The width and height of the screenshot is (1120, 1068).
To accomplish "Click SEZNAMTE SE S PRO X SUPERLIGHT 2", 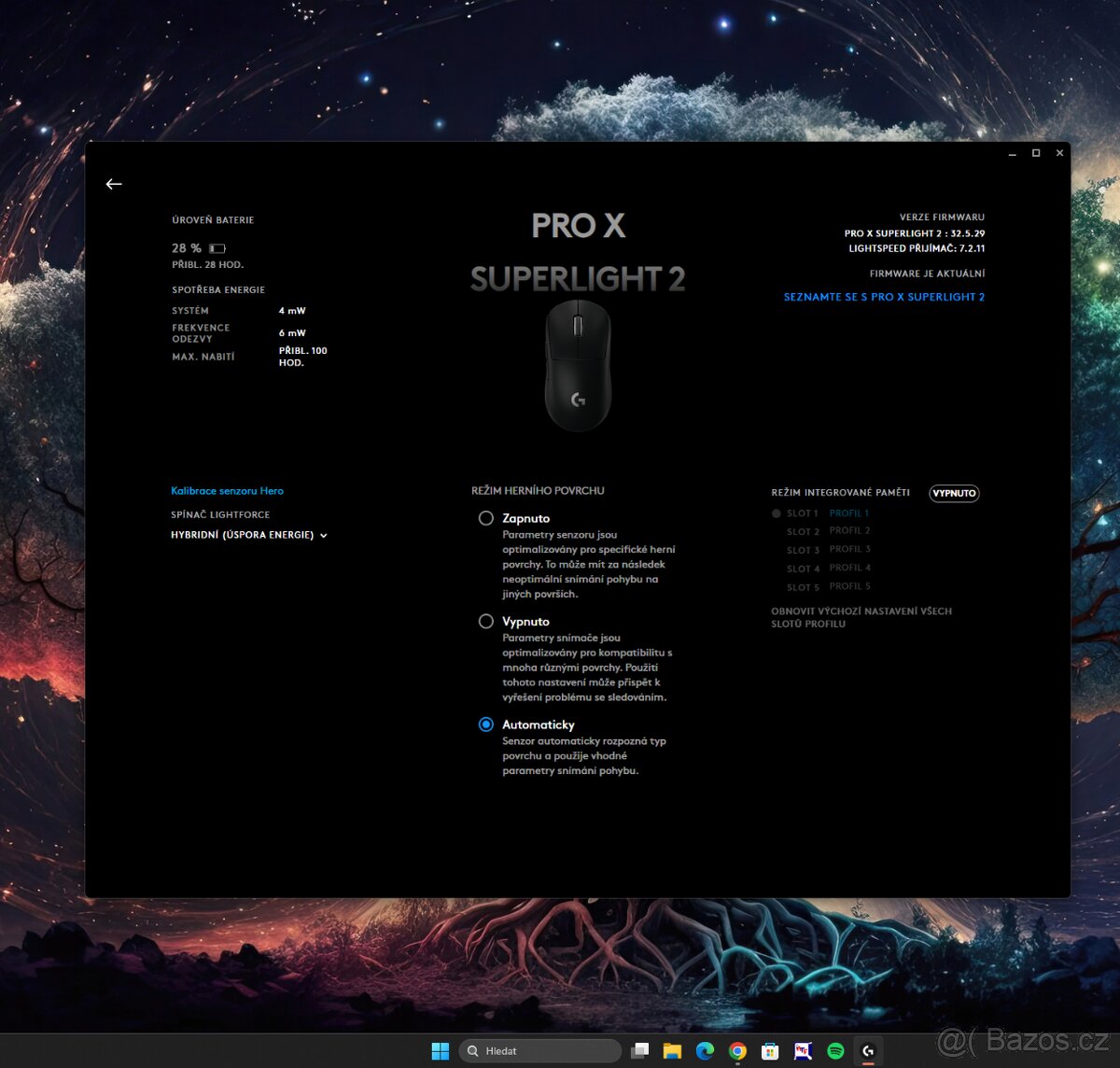I will pos(884,296).
